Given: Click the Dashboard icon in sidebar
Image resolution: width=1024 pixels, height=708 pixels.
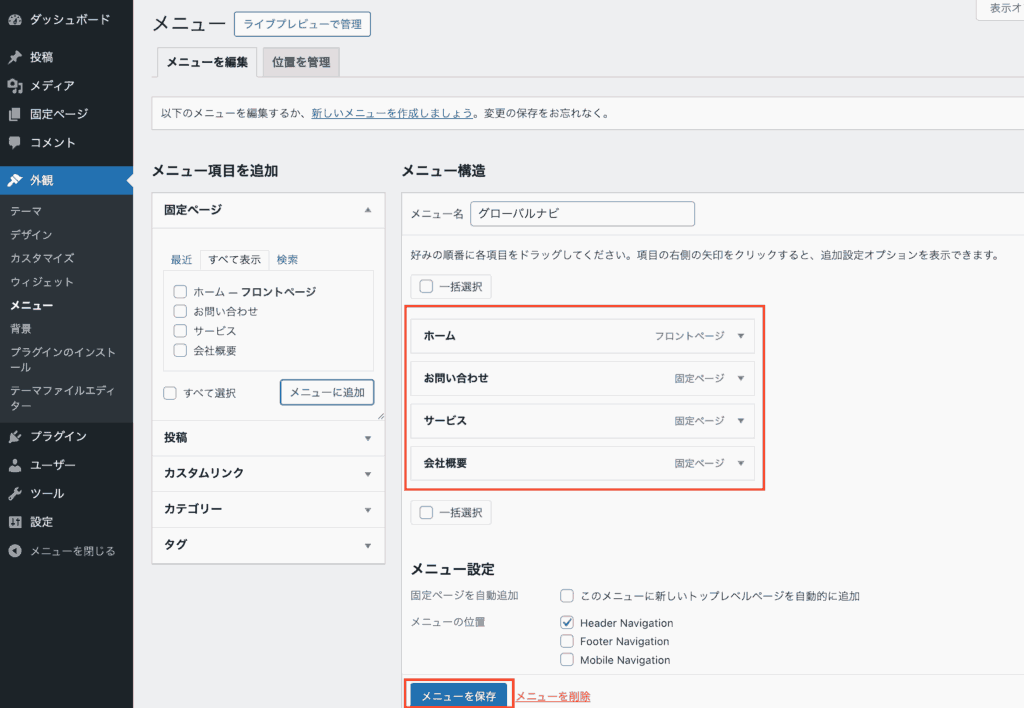Looking at the screenshot, I should click(15, 20).
